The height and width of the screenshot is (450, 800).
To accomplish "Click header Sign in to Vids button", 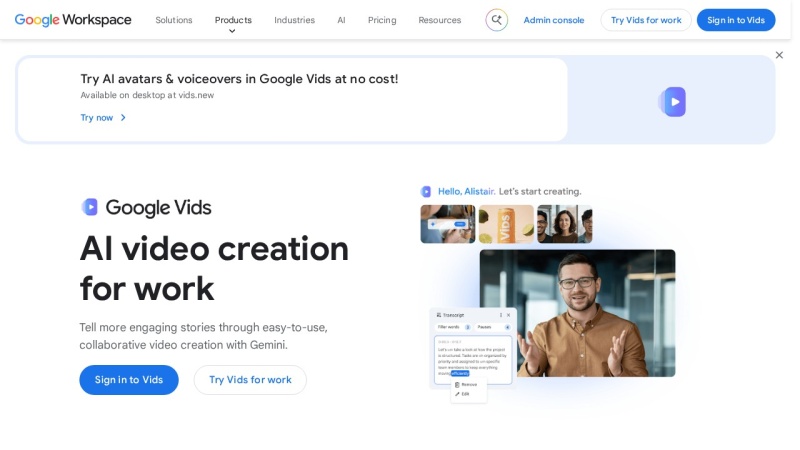I will [736, 20].
